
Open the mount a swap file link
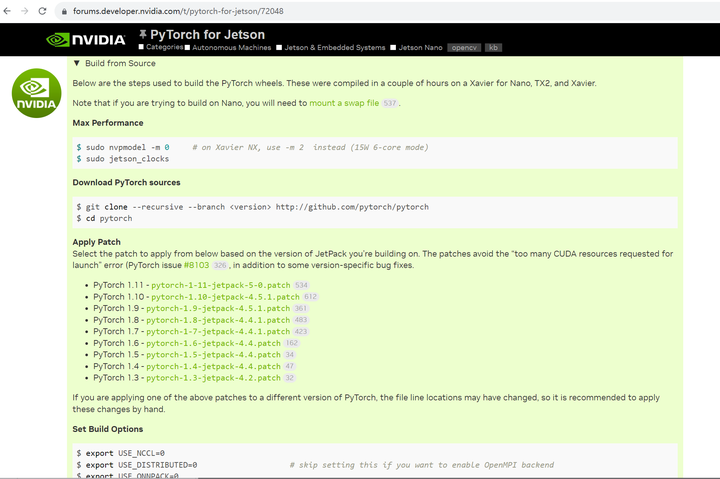[344, 103]
